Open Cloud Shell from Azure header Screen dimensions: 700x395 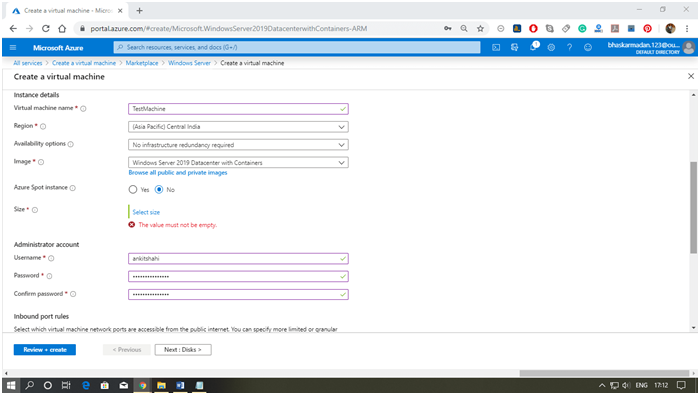pos(496,47)
